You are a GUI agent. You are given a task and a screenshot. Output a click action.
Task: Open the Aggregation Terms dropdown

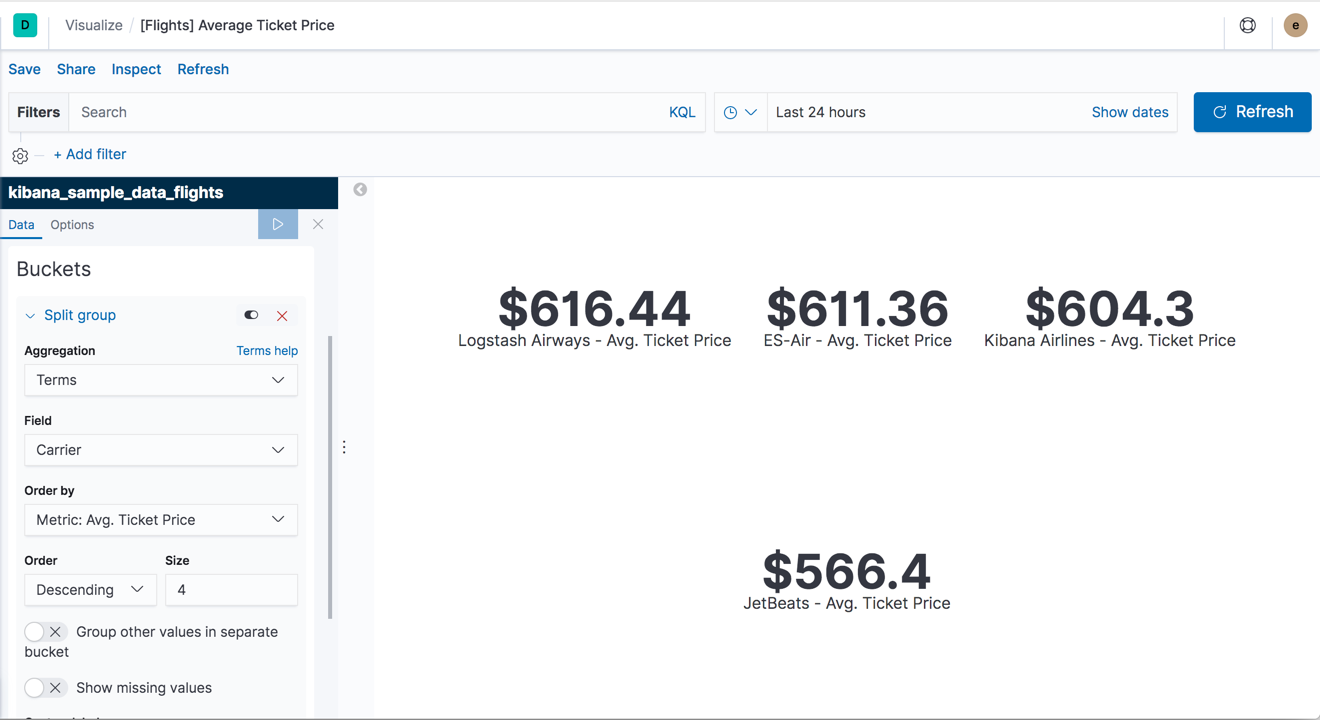(x=161, y=380)
